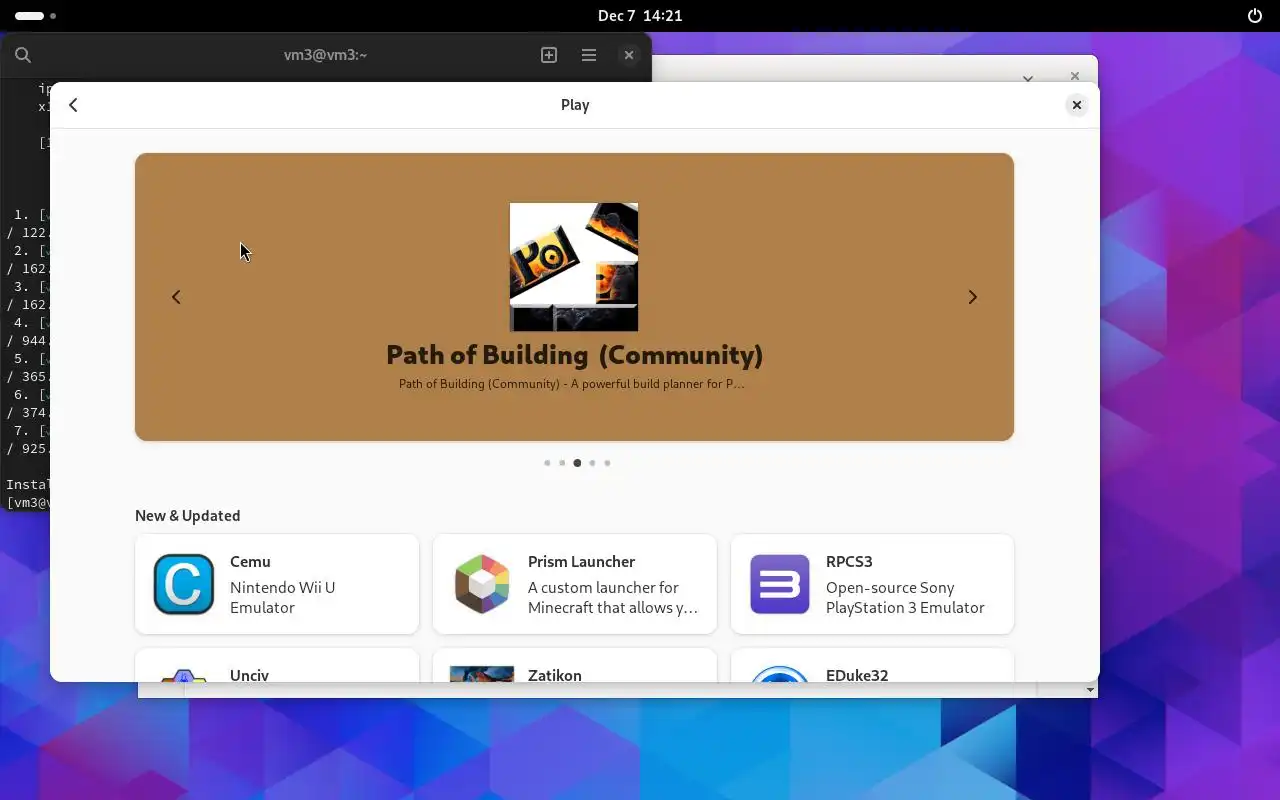Open the RPCS3 app icon
Image resolution: width=1280 pixels, height=800 pixels.
(780, 584)
